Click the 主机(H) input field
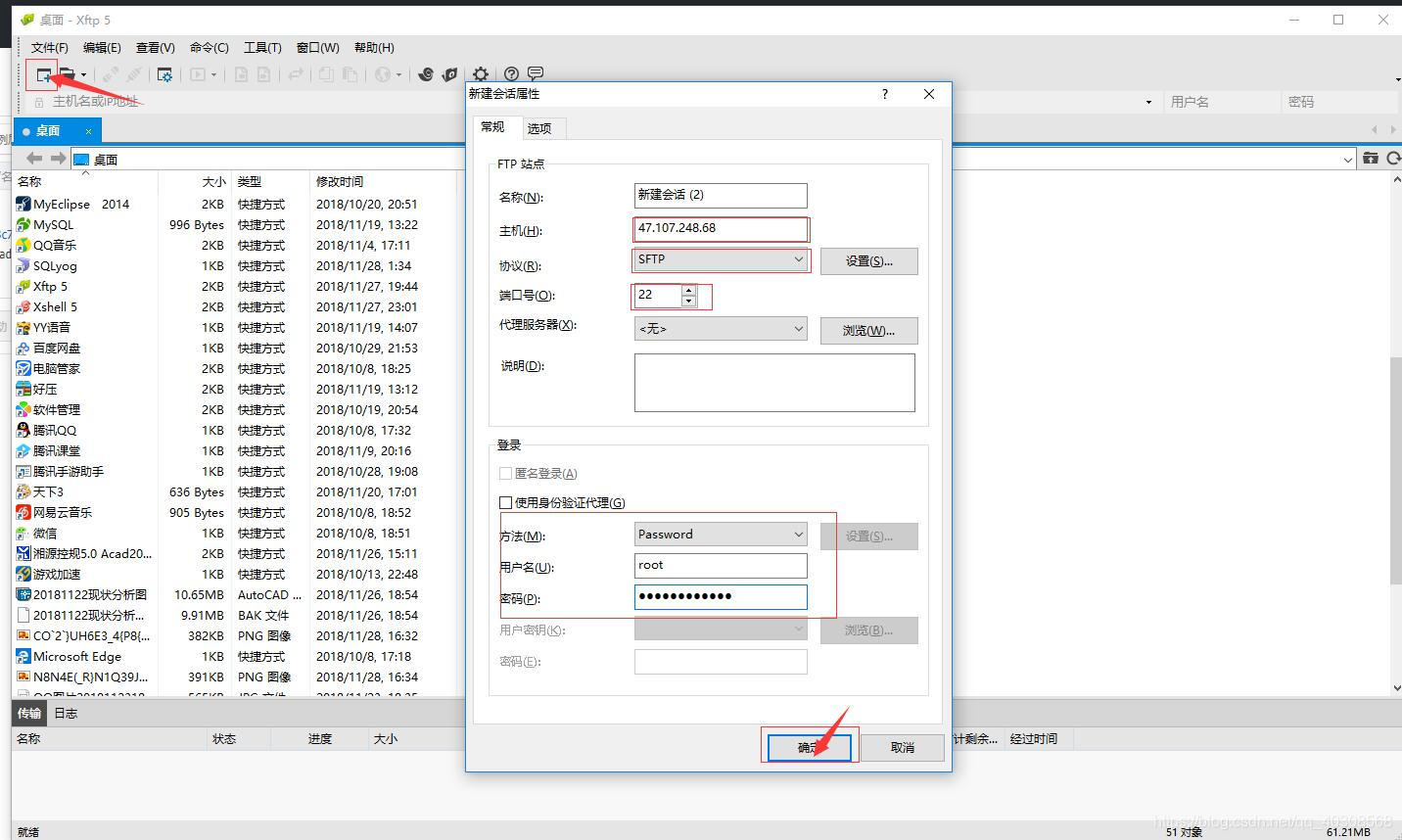This screenshot has width=1402, height=840. [x=721, y=229]
